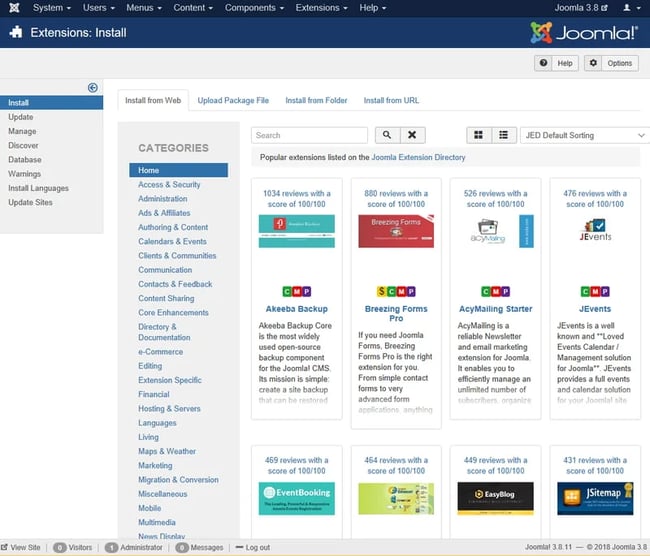
Task: Open the user account menu icon
Action: click(x=631, y=7)
